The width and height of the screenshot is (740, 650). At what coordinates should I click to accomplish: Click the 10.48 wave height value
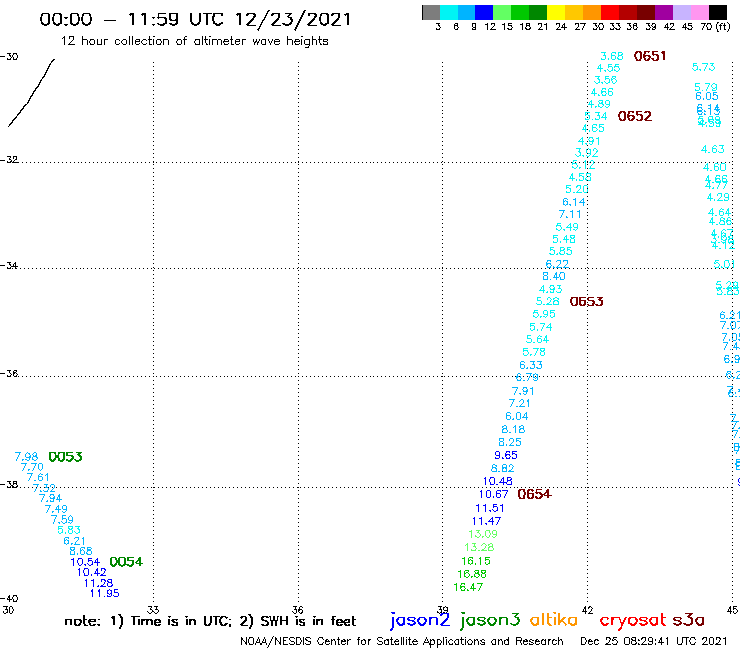[497, 481]
